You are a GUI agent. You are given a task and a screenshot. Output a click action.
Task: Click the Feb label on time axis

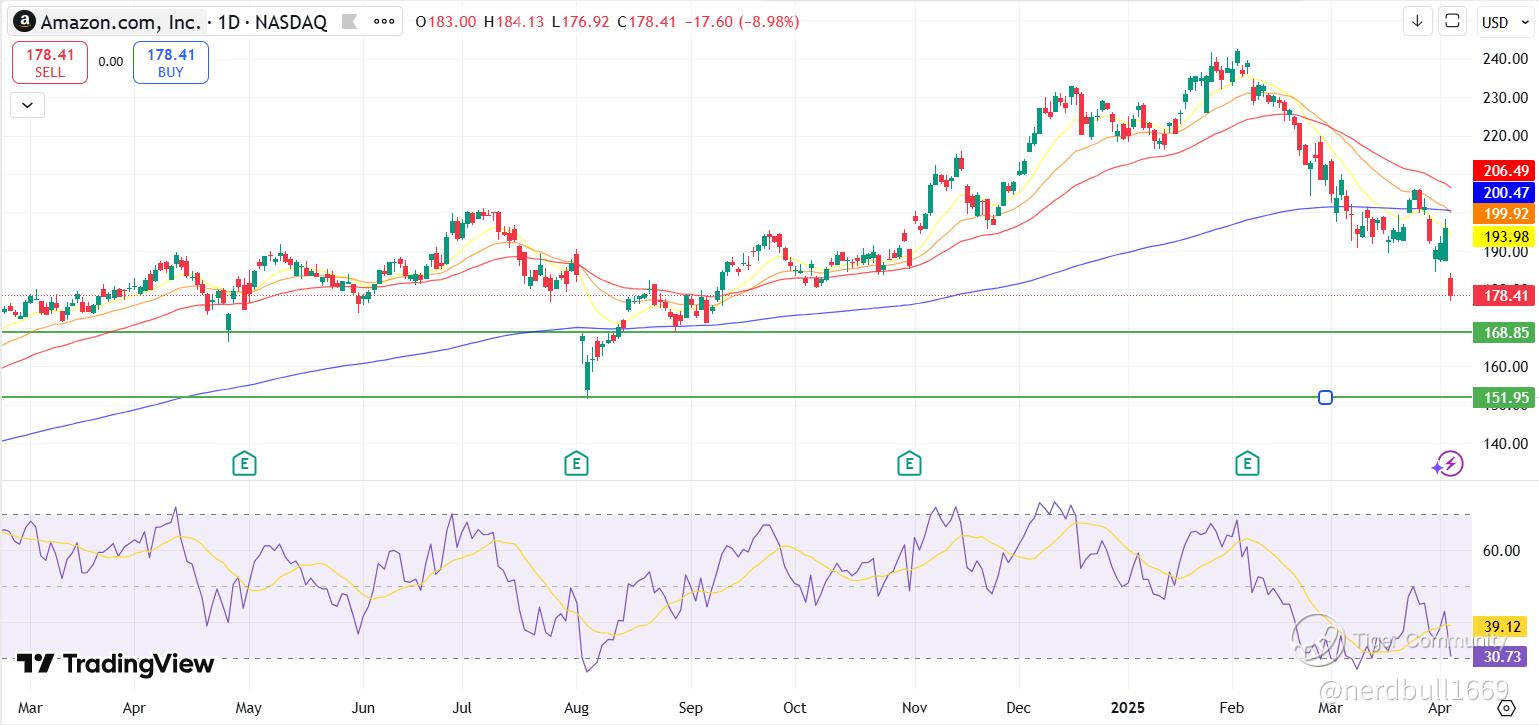(1232, 708)
